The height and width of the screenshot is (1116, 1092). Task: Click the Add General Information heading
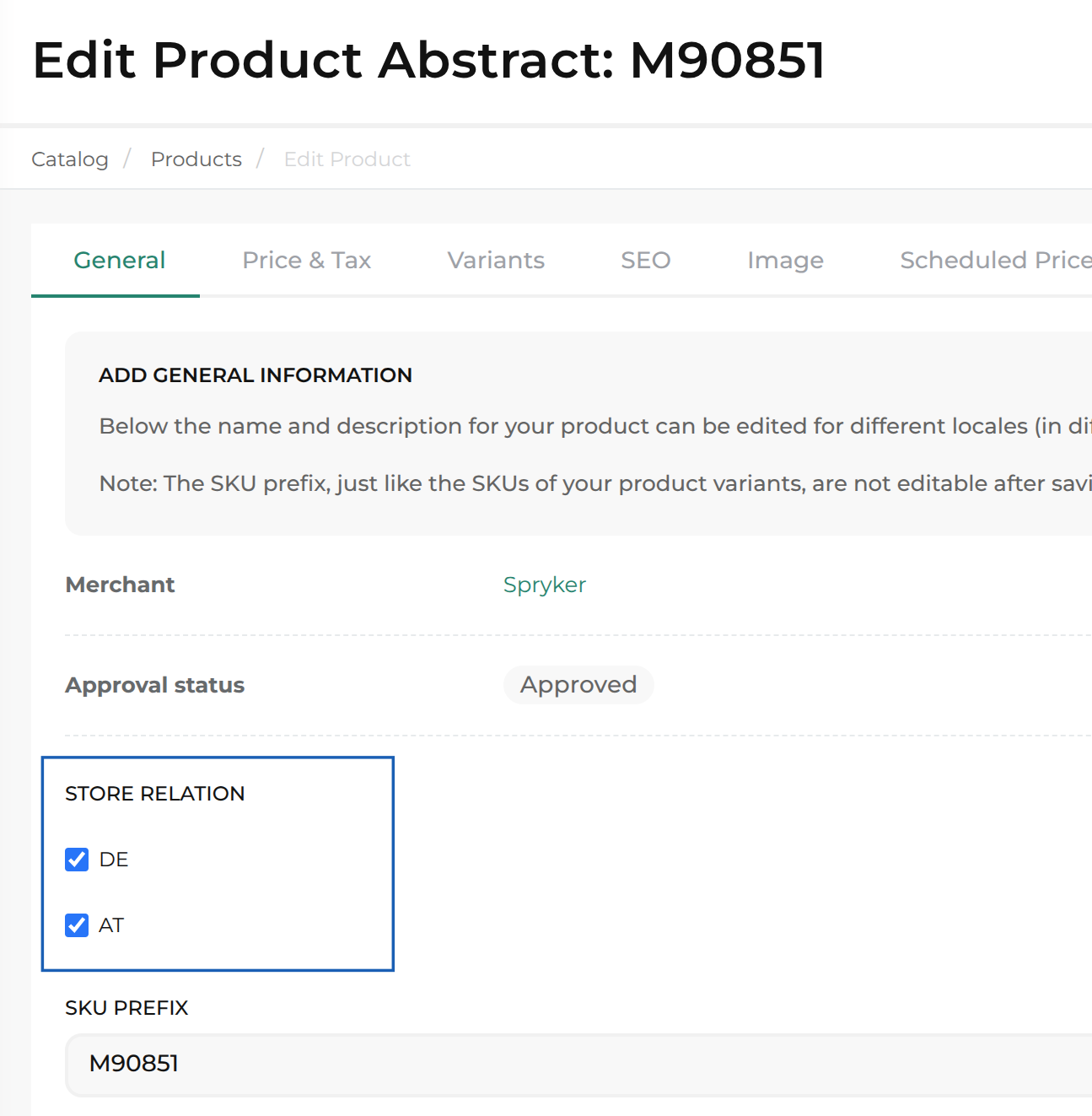click(256, 375)
